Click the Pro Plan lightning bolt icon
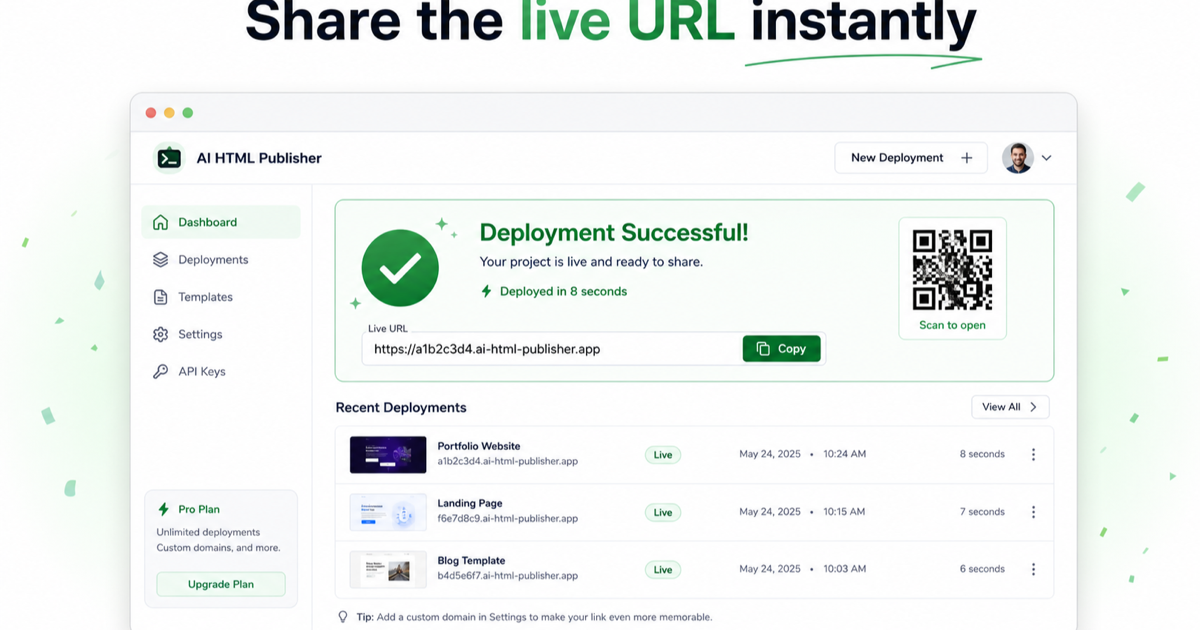This screenshot has width=1200, height=630. pos(163,510)
